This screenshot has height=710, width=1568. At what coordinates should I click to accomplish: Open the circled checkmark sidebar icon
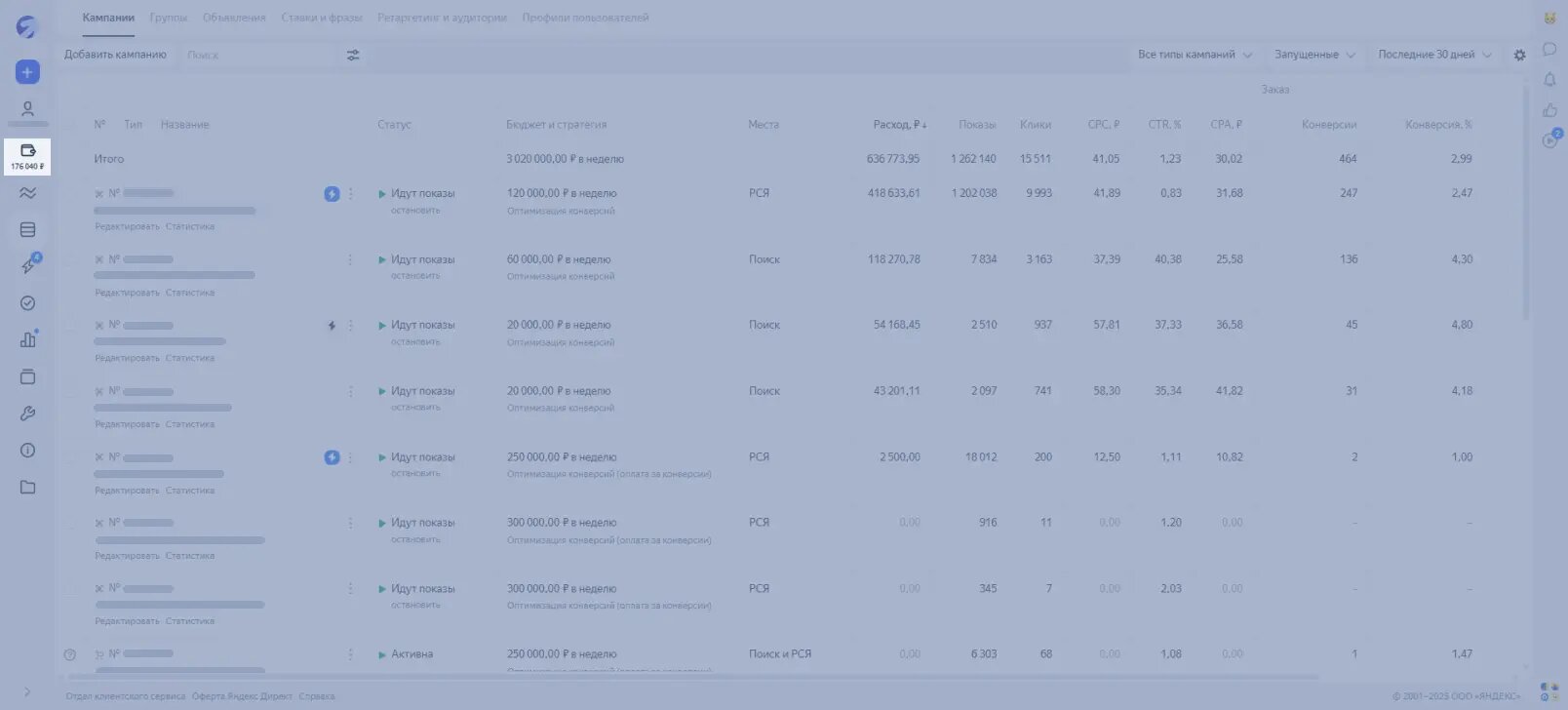pos(27,303)
